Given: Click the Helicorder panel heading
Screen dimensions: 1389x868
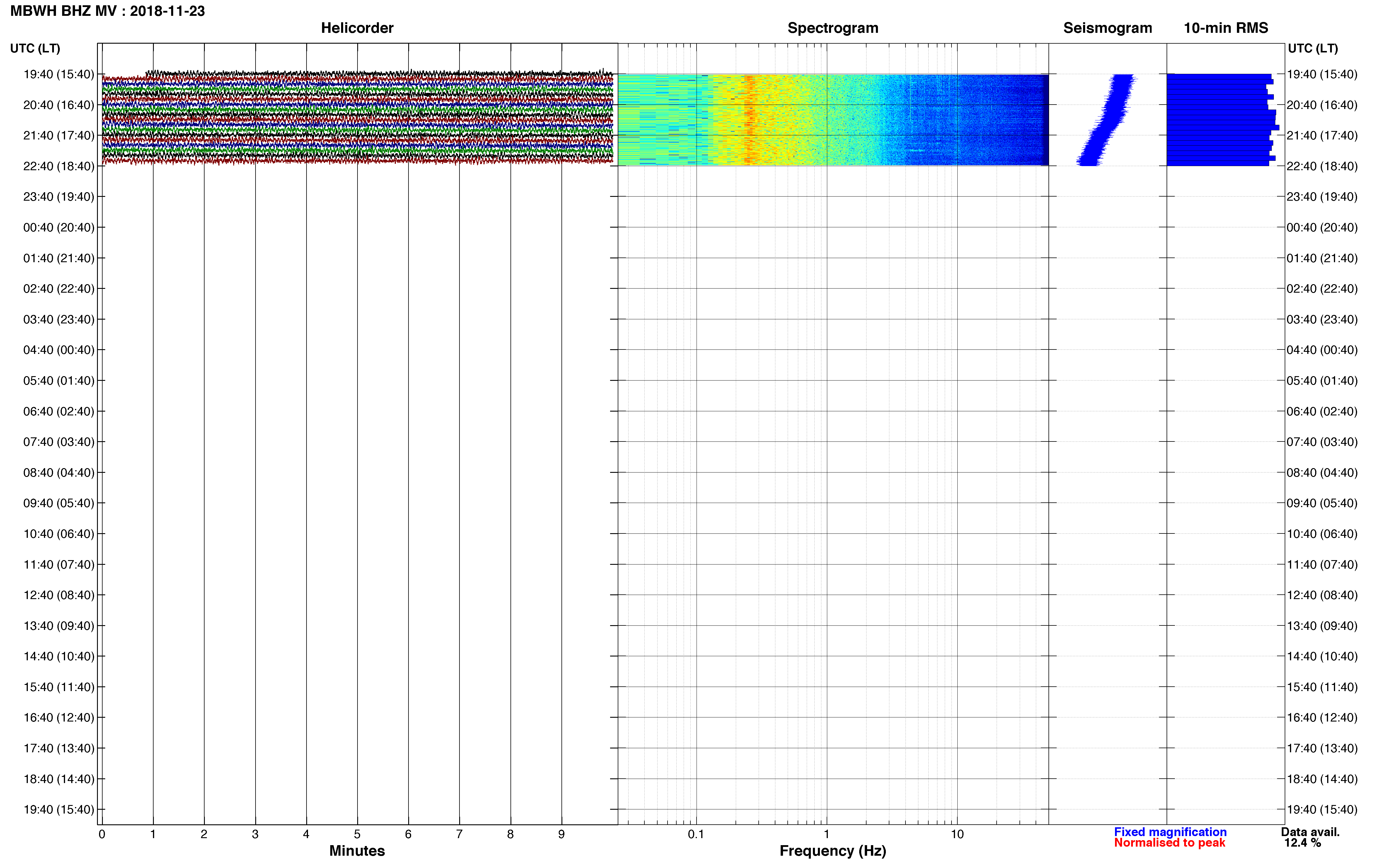Looking at the screenshot, I should [x=357, y=28].
